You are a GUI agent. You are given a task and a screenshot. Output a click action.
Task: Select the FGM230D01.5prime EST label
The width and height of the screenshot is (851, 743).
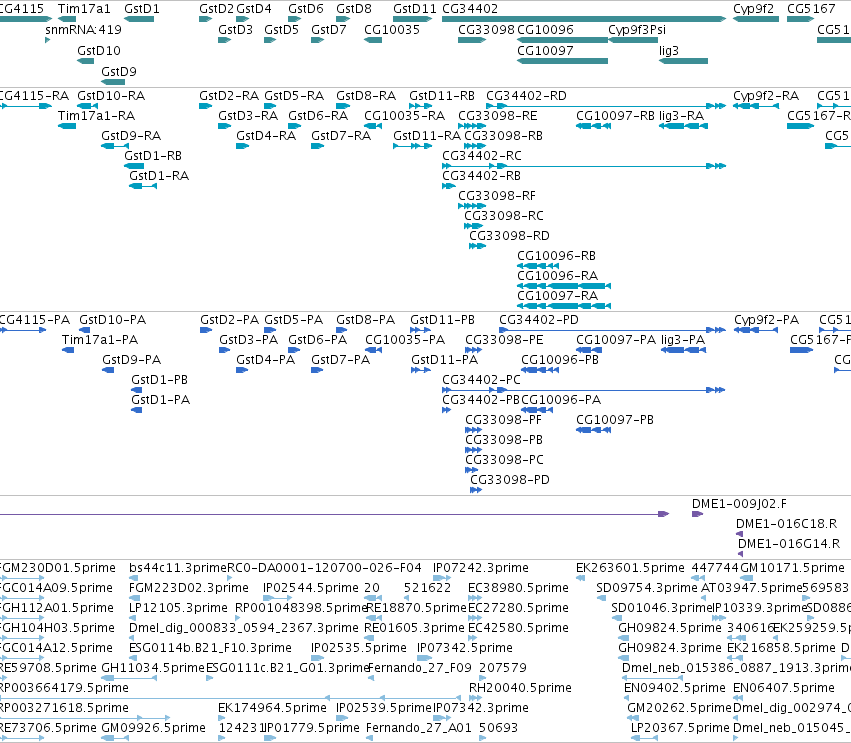click(x=57, y=568)
